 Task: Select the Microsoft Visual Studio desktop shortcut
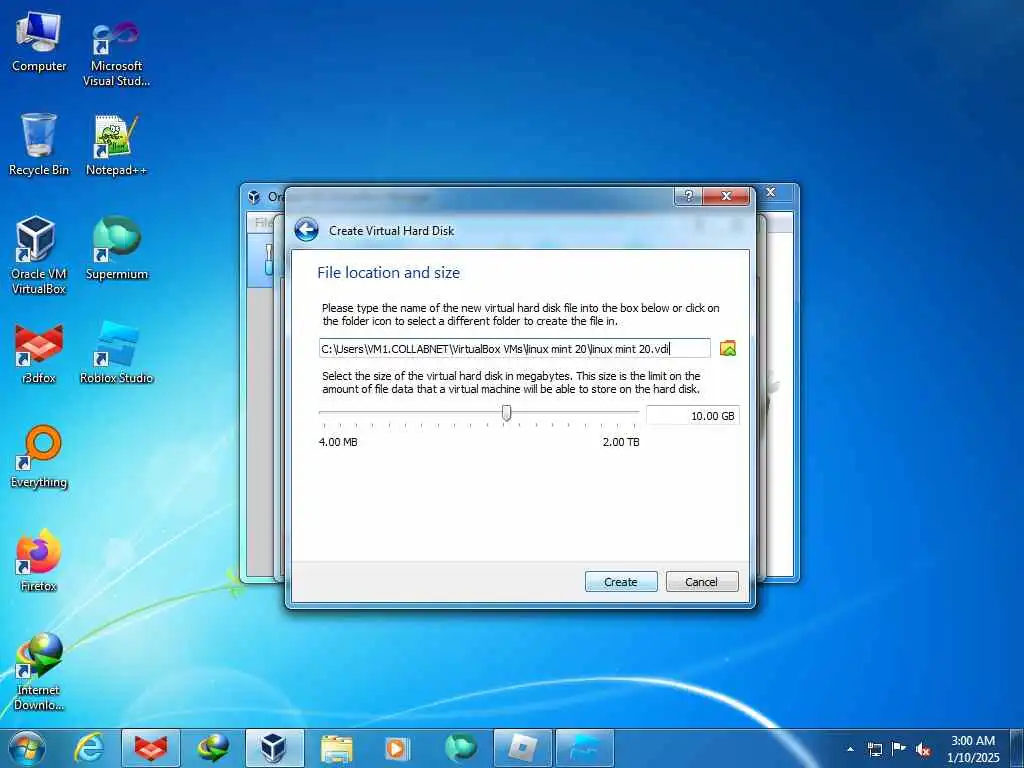pyautogui.click(x=116, y=52)
